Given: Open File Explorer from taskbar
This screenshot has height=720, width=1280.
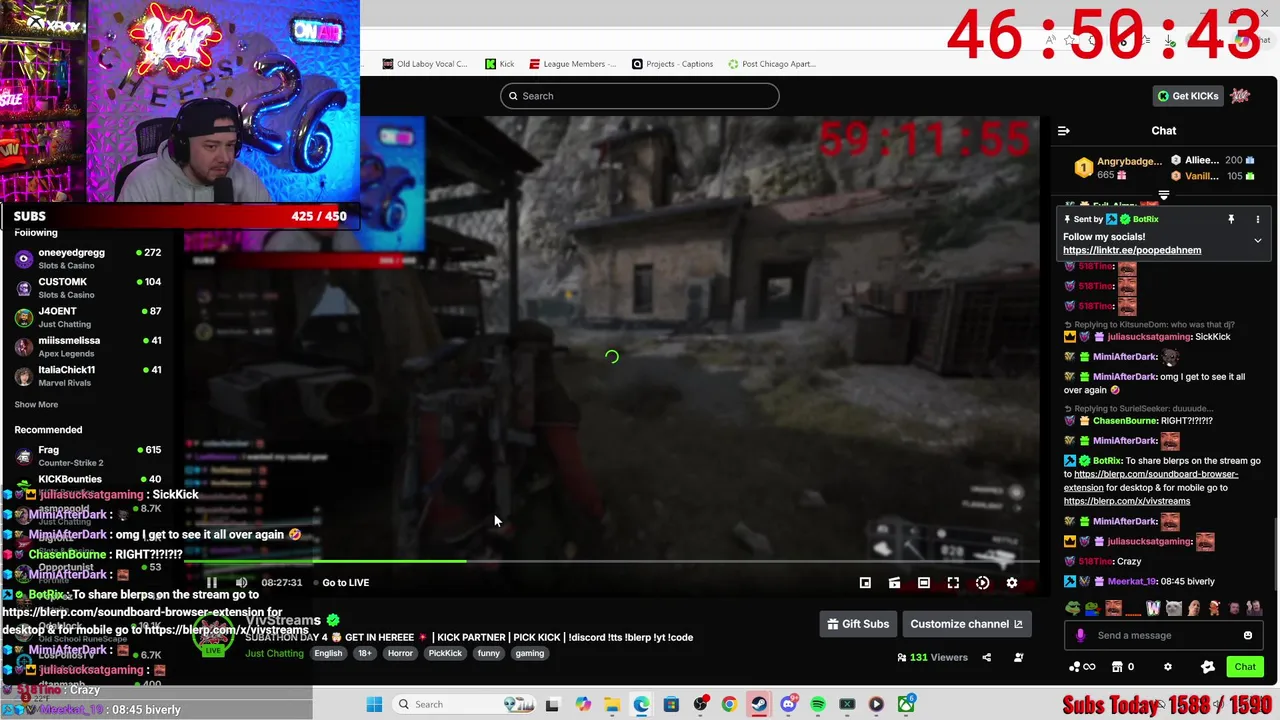Looking at the screenshot, I should [x=611, y=705].
